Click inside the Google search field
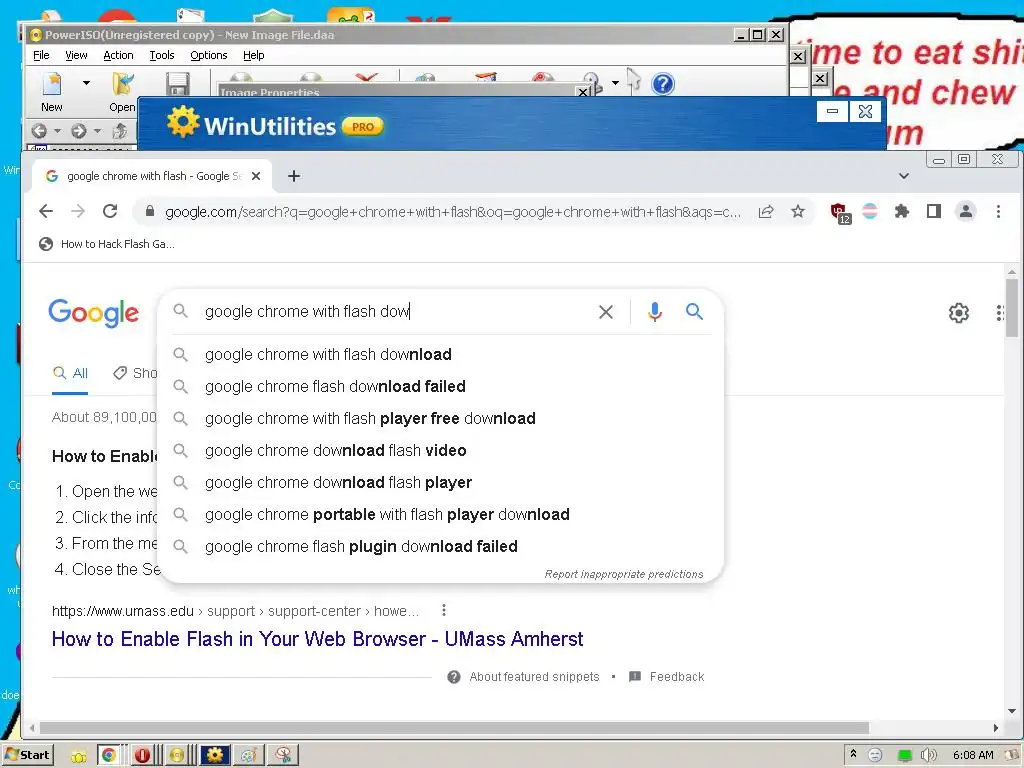The width and height of the screenshot is (1024, 768). 392,312
